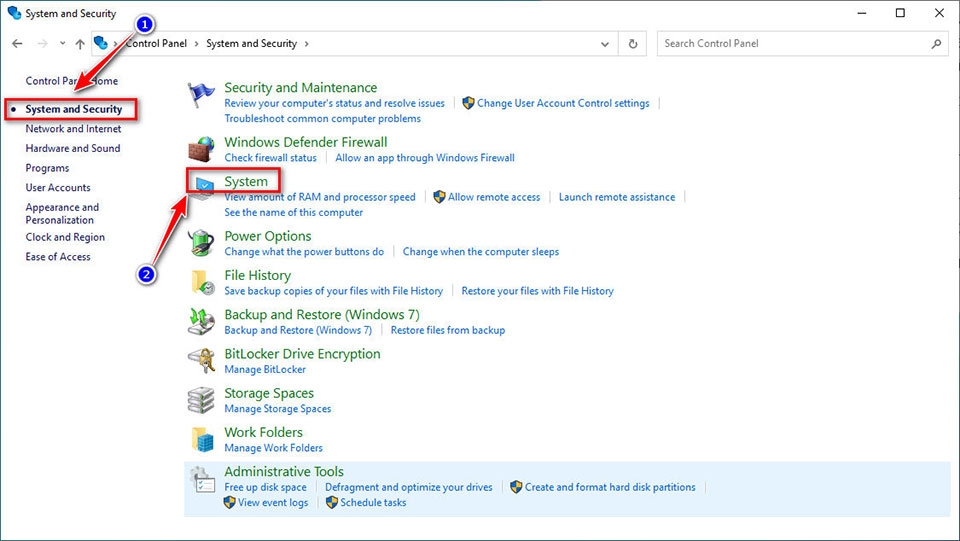Viewport: 960px width, 541px height.
Task: Click the System and Security title bar icon
Action: (14, 13)
